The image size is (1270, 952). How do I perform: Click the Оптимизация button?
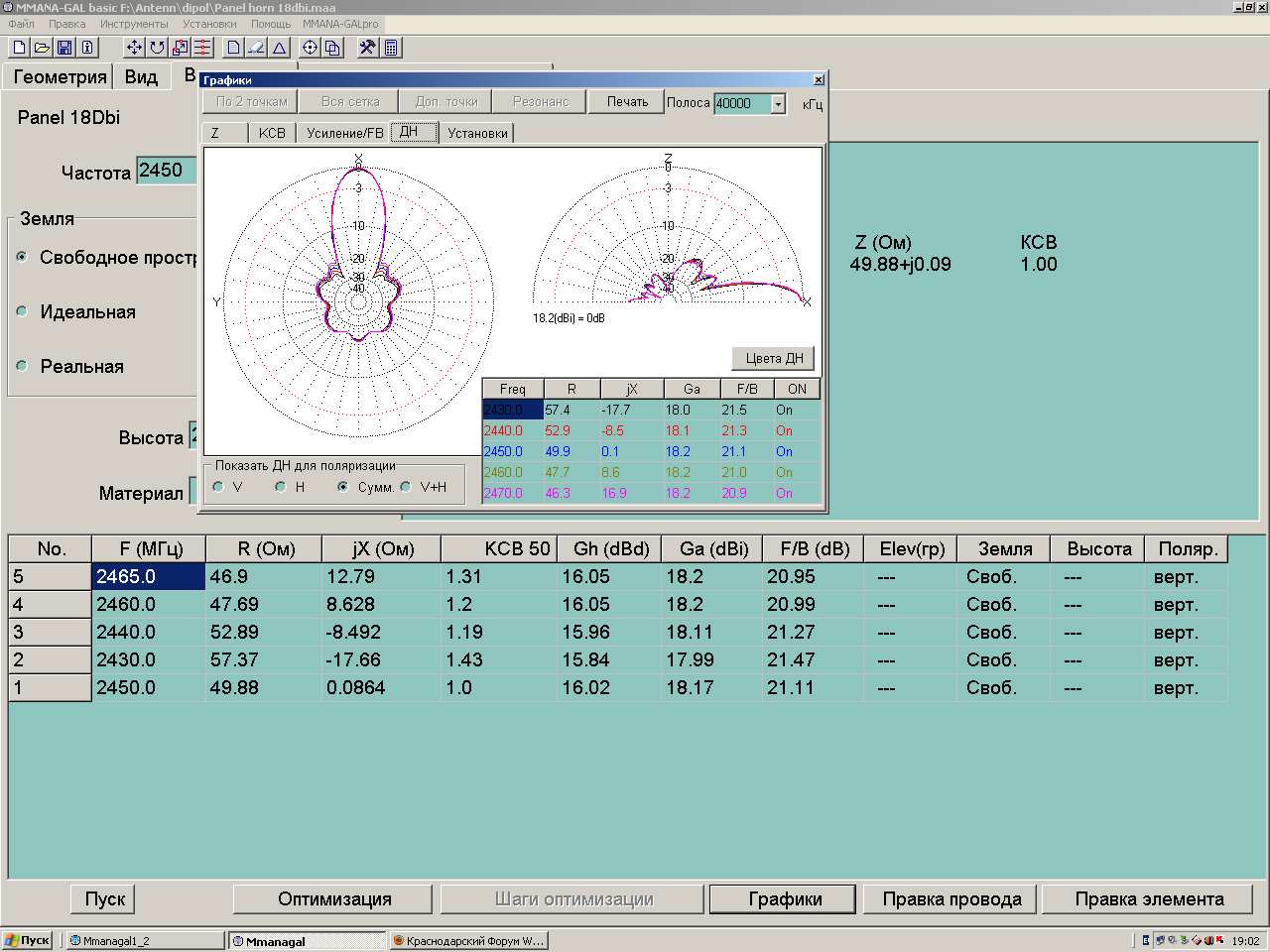click(x=334, y=899)
